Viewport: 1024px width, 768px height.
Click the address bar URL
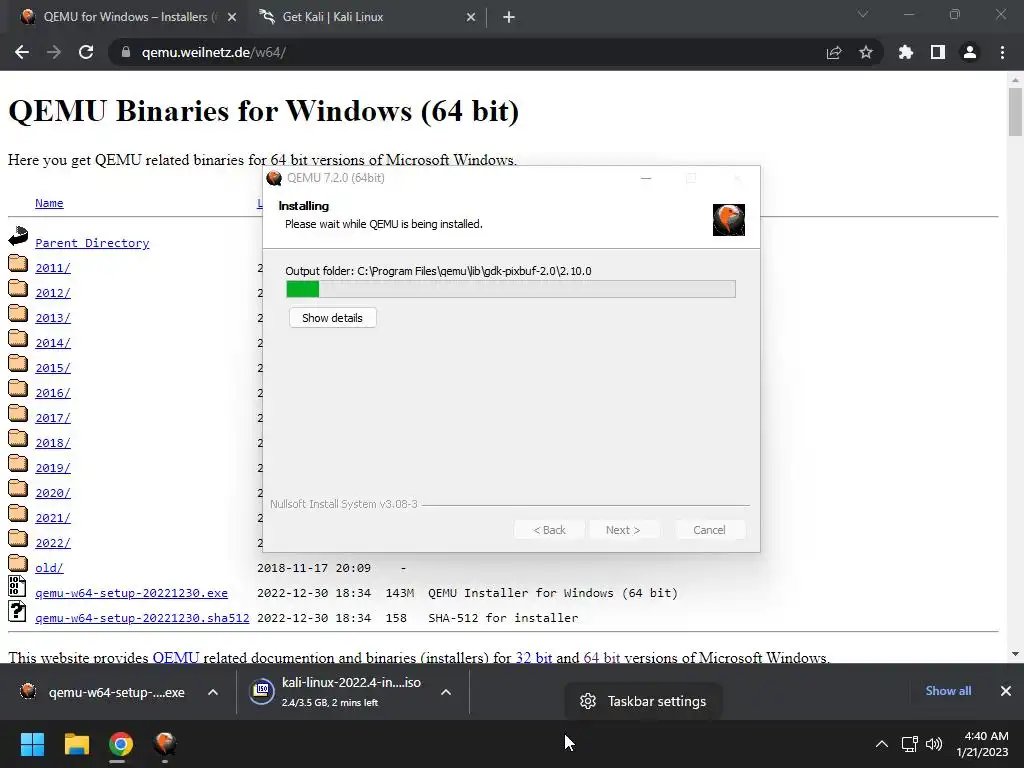pos(214,52)
